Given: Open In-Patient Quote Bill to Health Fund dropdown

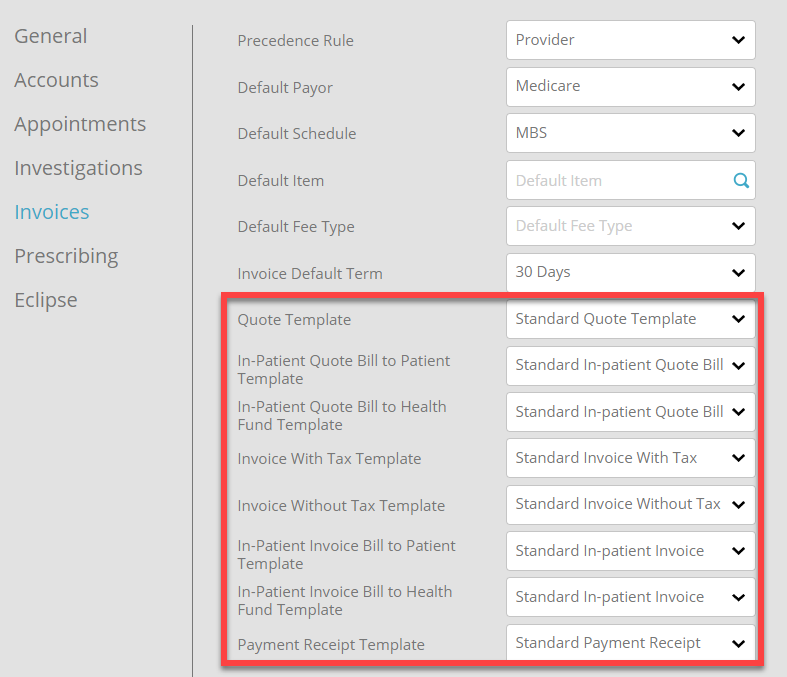Looking at the screenshot, I should 630,412.
